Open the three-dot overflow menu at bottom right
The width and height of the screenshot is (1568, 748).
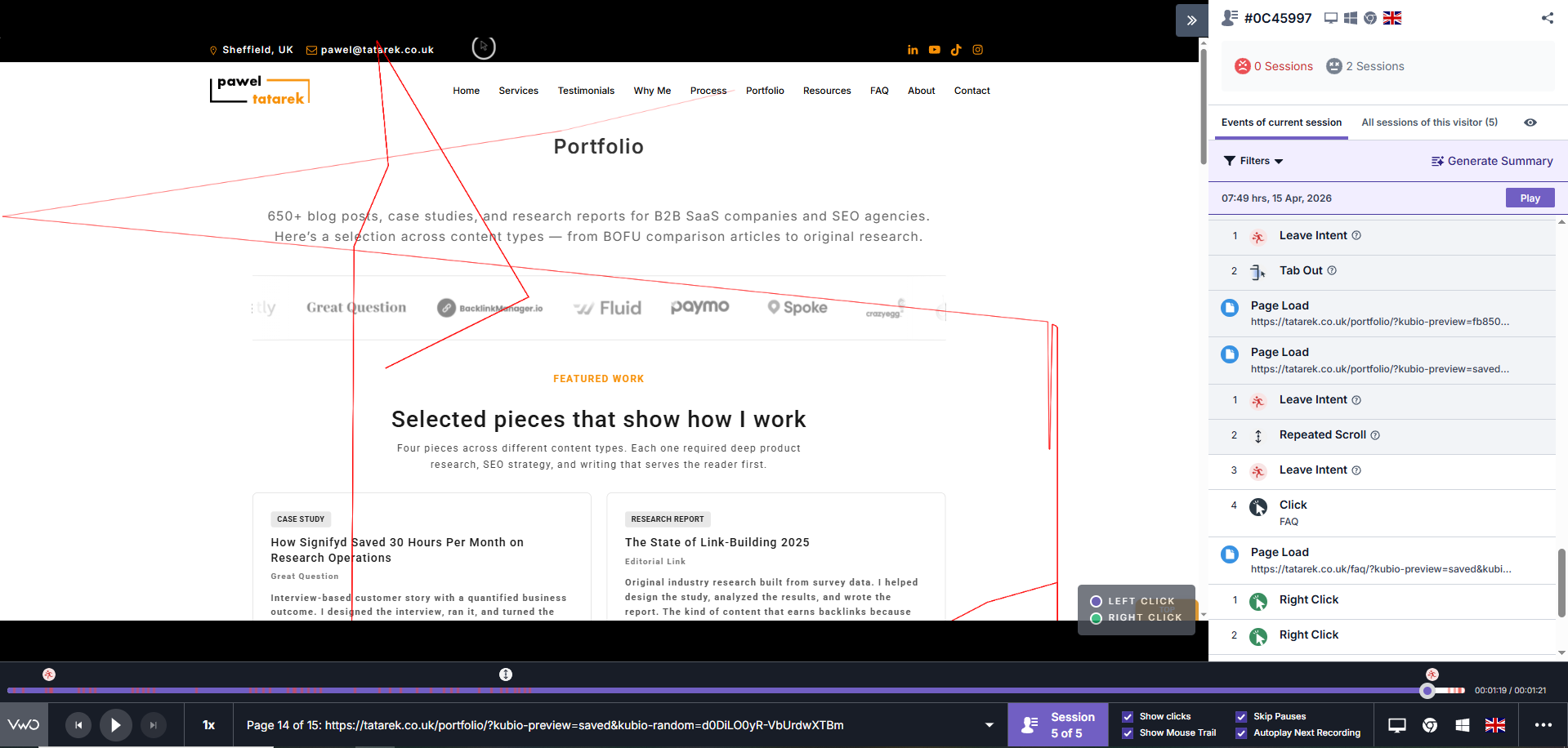pyautogui.click(x=1542, y=725)
